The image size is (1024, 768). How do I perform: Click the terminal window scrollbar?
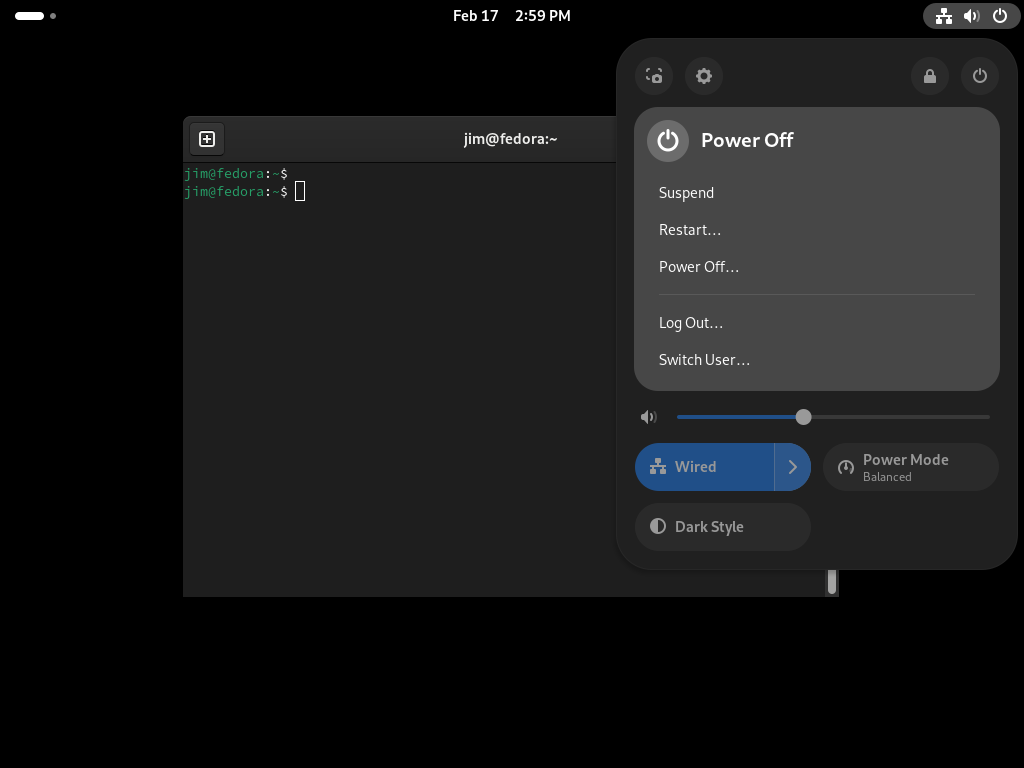click(832, 581)
